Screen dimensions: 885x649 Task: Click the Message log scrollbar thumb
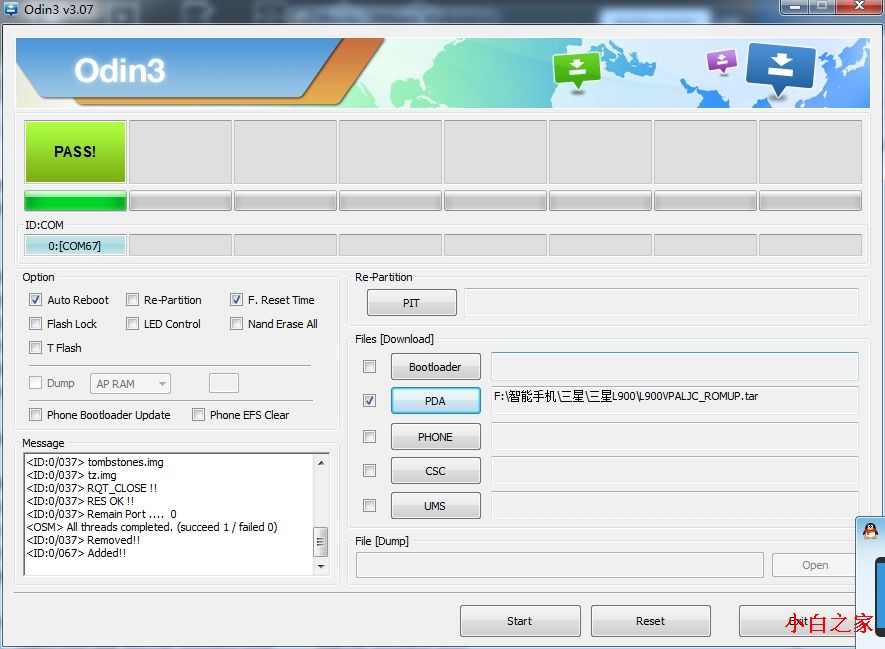(x=321, y=542)
